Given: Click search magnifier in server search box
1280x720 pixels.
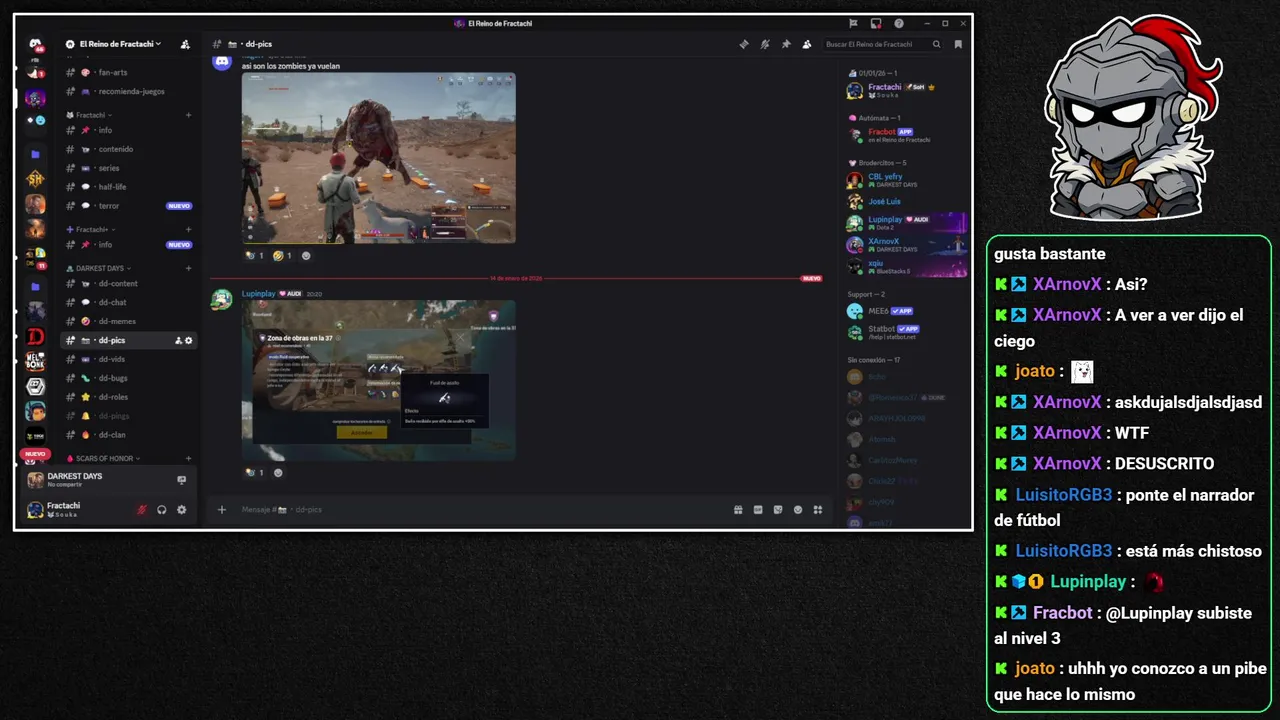Looking at the screenshot, I should [936, 44].
